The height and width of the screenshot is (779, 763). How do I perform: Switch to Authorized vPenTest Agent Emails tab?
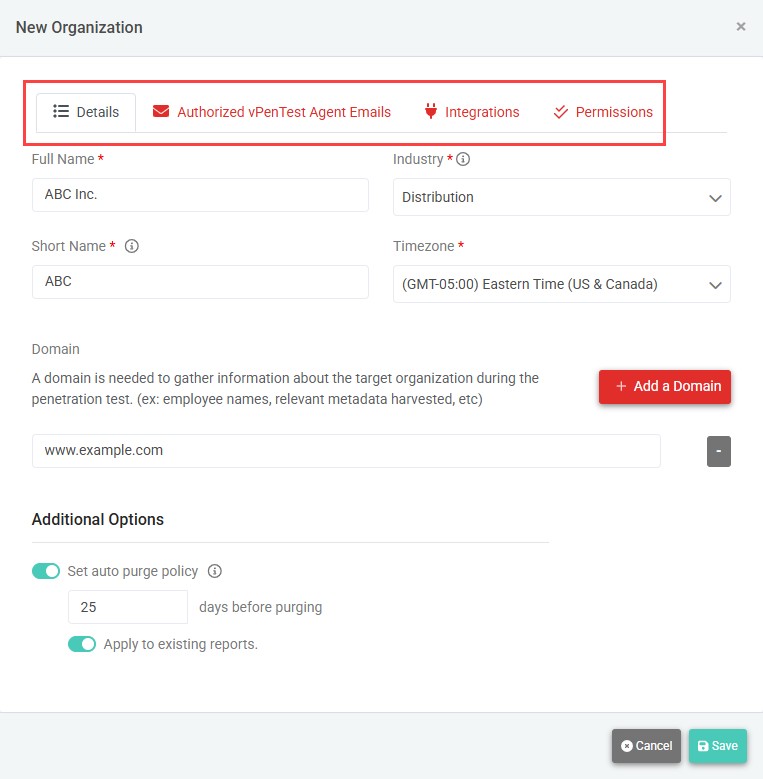(x=283, y=112)
